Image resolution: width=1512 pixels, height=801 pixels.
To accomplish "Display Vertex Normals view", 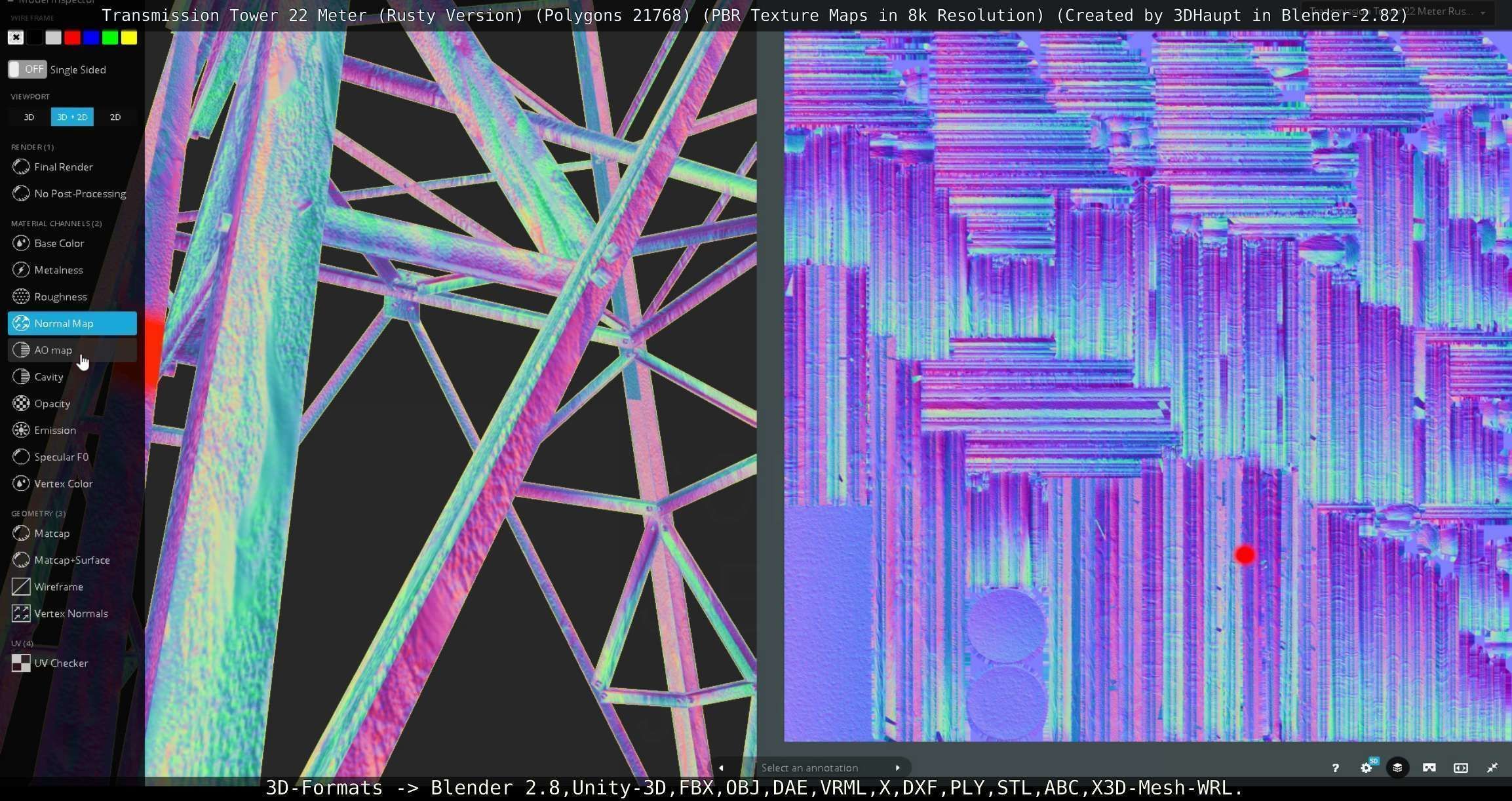I will (x=72, y=614).
